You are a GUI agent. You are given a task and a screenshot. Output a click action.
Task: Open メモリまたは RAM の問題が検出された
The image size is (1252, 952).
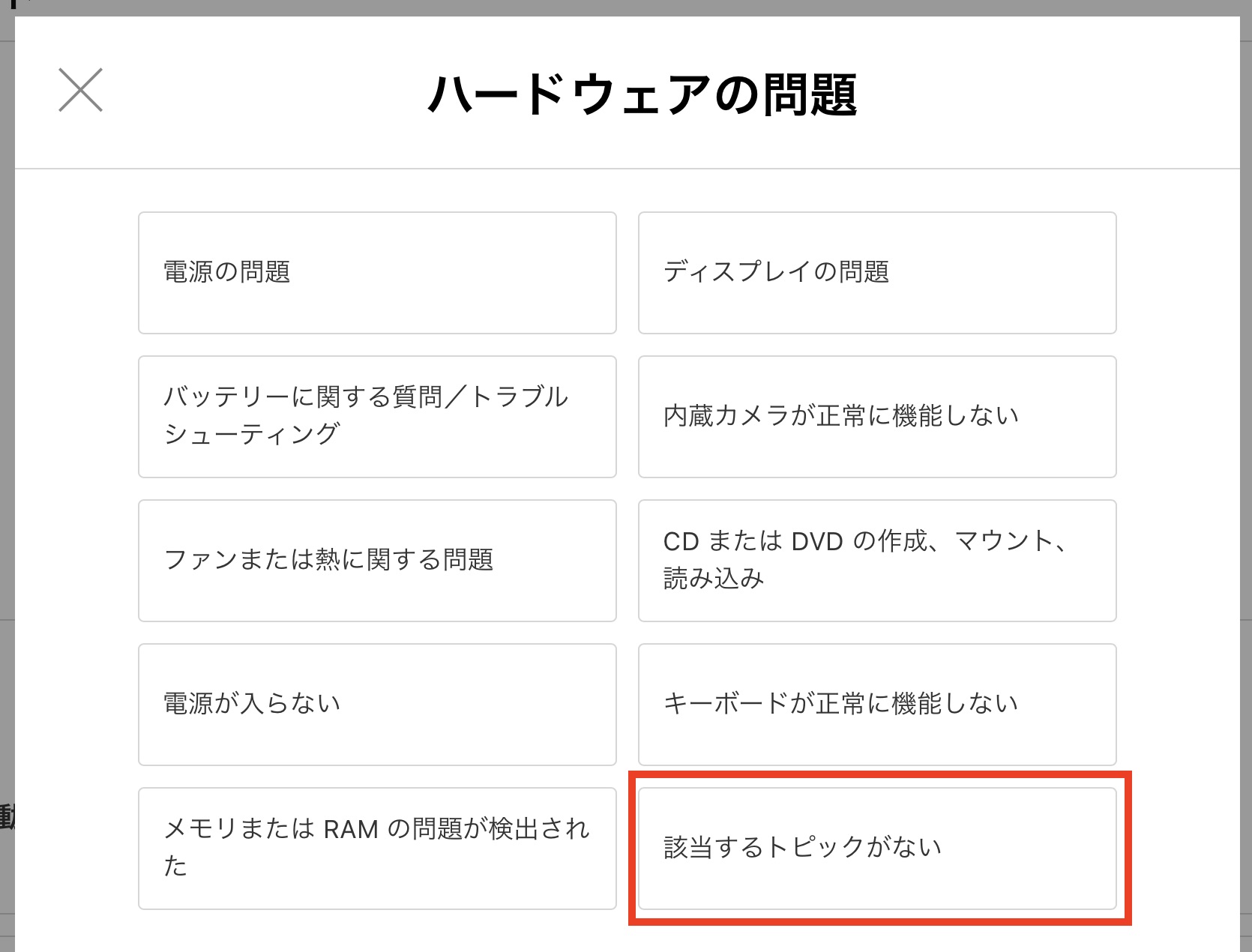click(377, 849)
